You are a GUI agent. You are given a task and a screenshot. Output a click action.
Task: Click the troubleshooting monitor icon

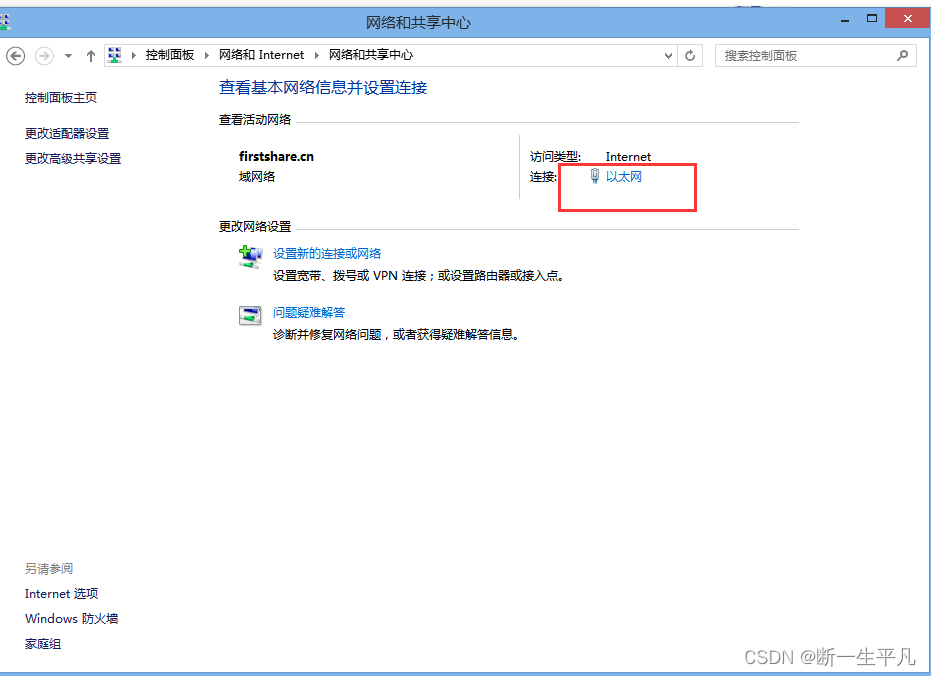pos(250,314)
